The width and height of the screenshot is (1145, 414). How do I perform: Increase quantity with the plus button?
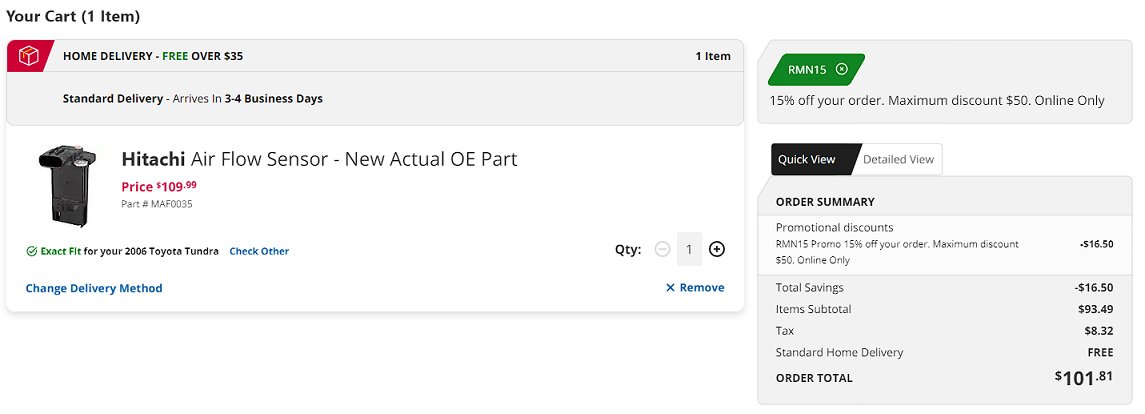716,249
